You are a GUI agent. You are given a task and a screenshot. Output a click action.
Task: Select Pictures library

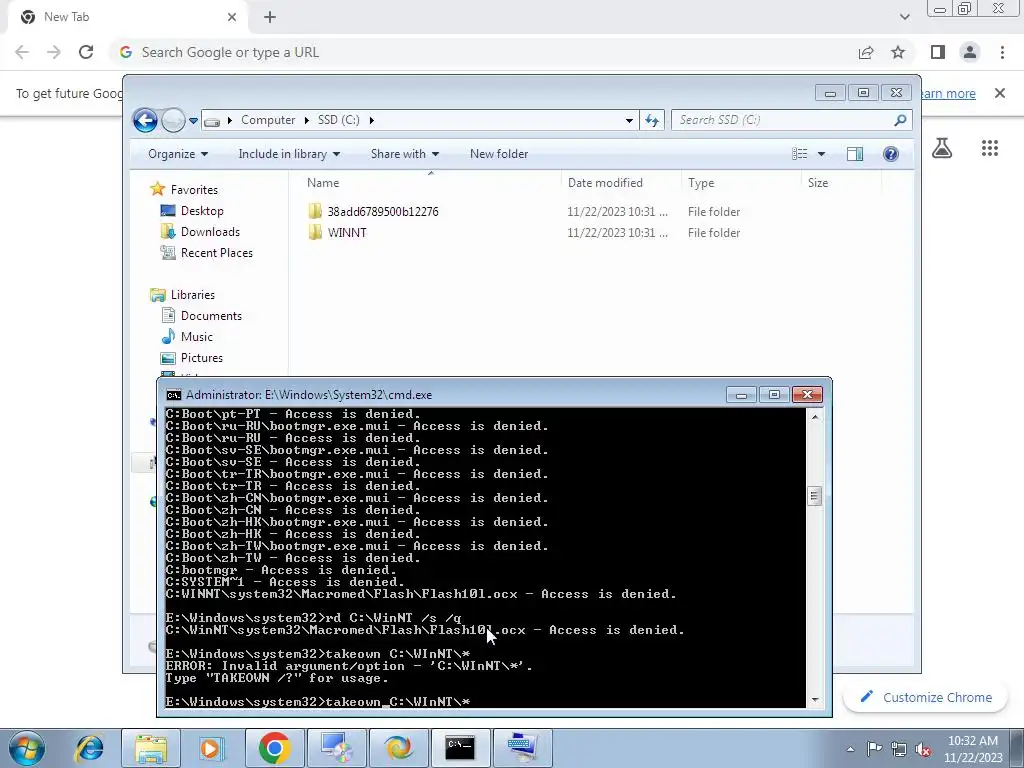click(201, 358)
